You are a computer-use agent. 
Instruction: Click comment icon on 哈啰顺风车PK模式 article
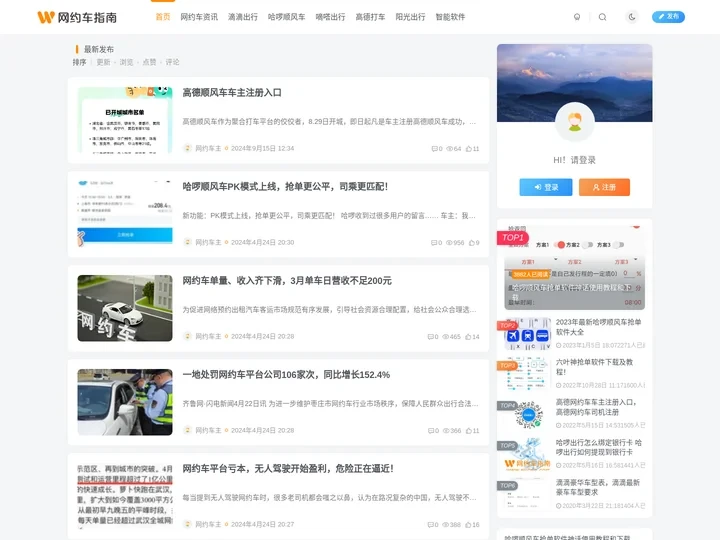(x=434, y=243)
